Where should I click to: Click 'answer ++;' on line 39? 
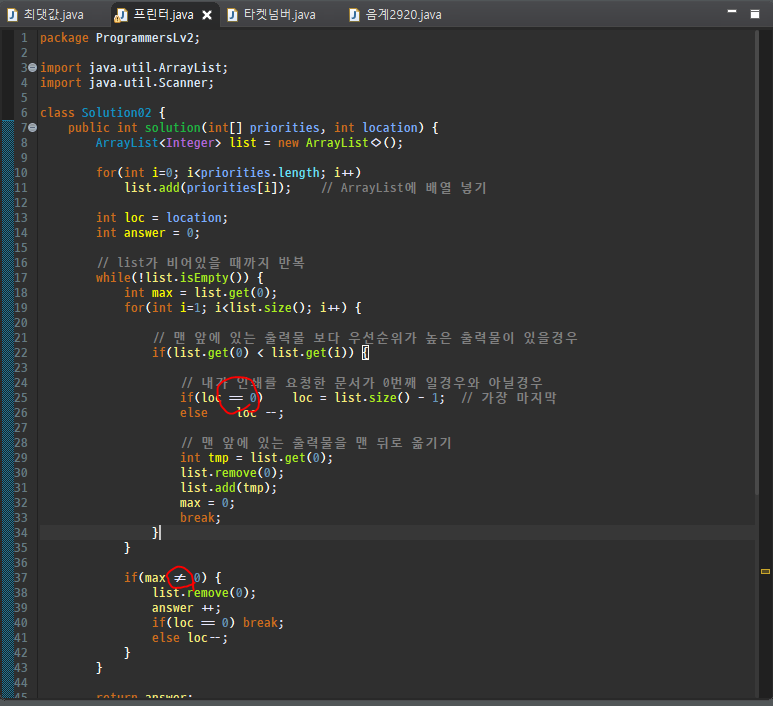tap(186, 608)
